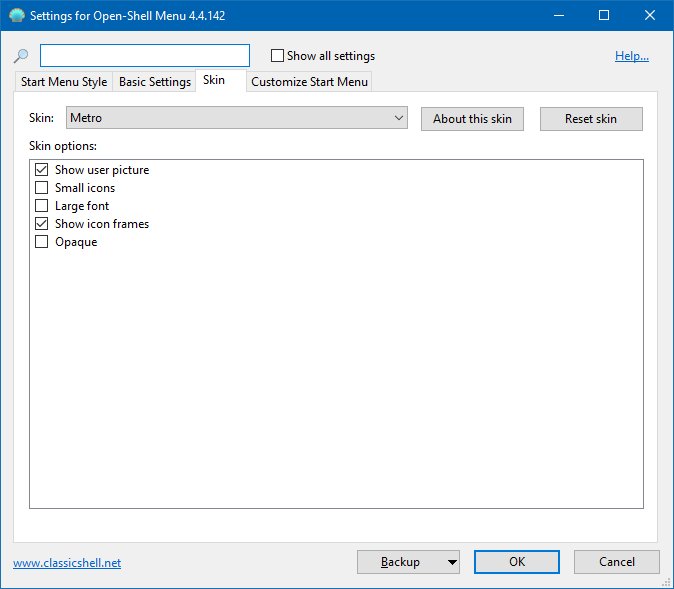Click into the settings search field

pyautogui.click(x=145, y=56)
